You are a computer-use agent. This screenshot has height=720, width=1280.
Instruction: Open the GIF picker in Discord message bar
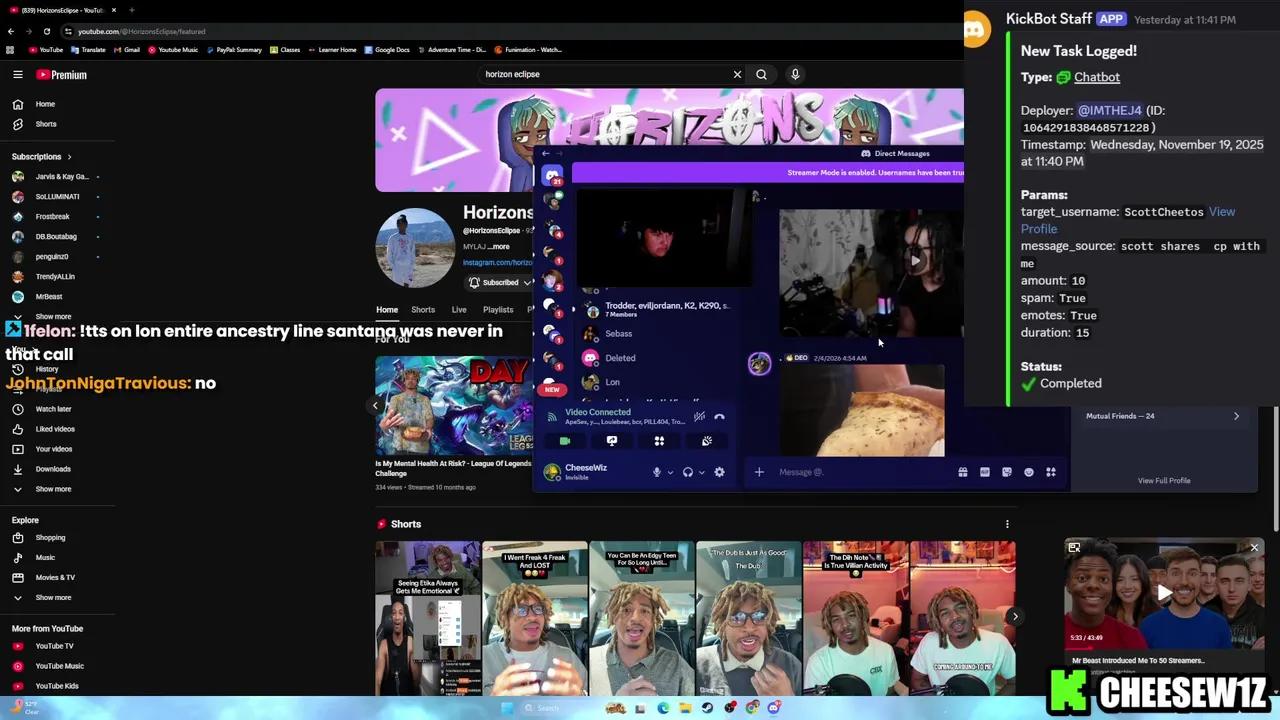(985, 472)
